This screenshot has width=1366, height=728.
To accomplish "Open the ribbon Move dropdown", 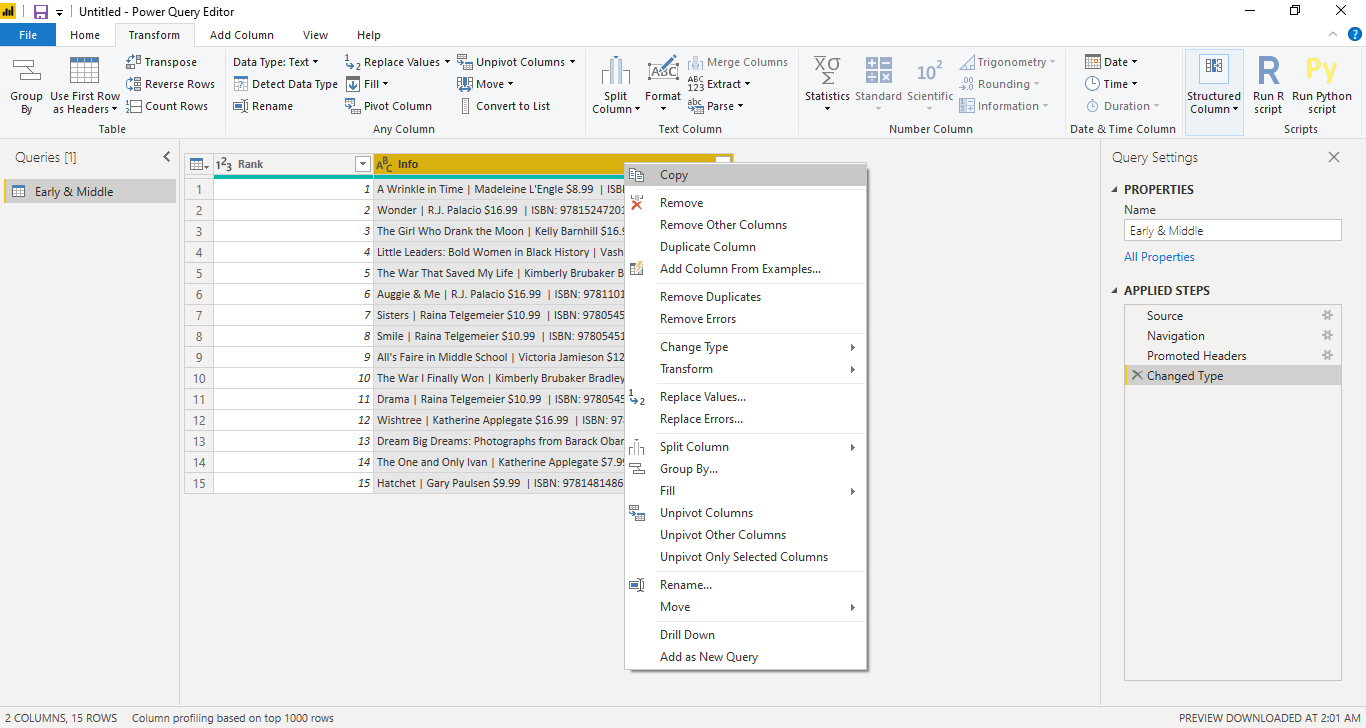I will point(485,84).
